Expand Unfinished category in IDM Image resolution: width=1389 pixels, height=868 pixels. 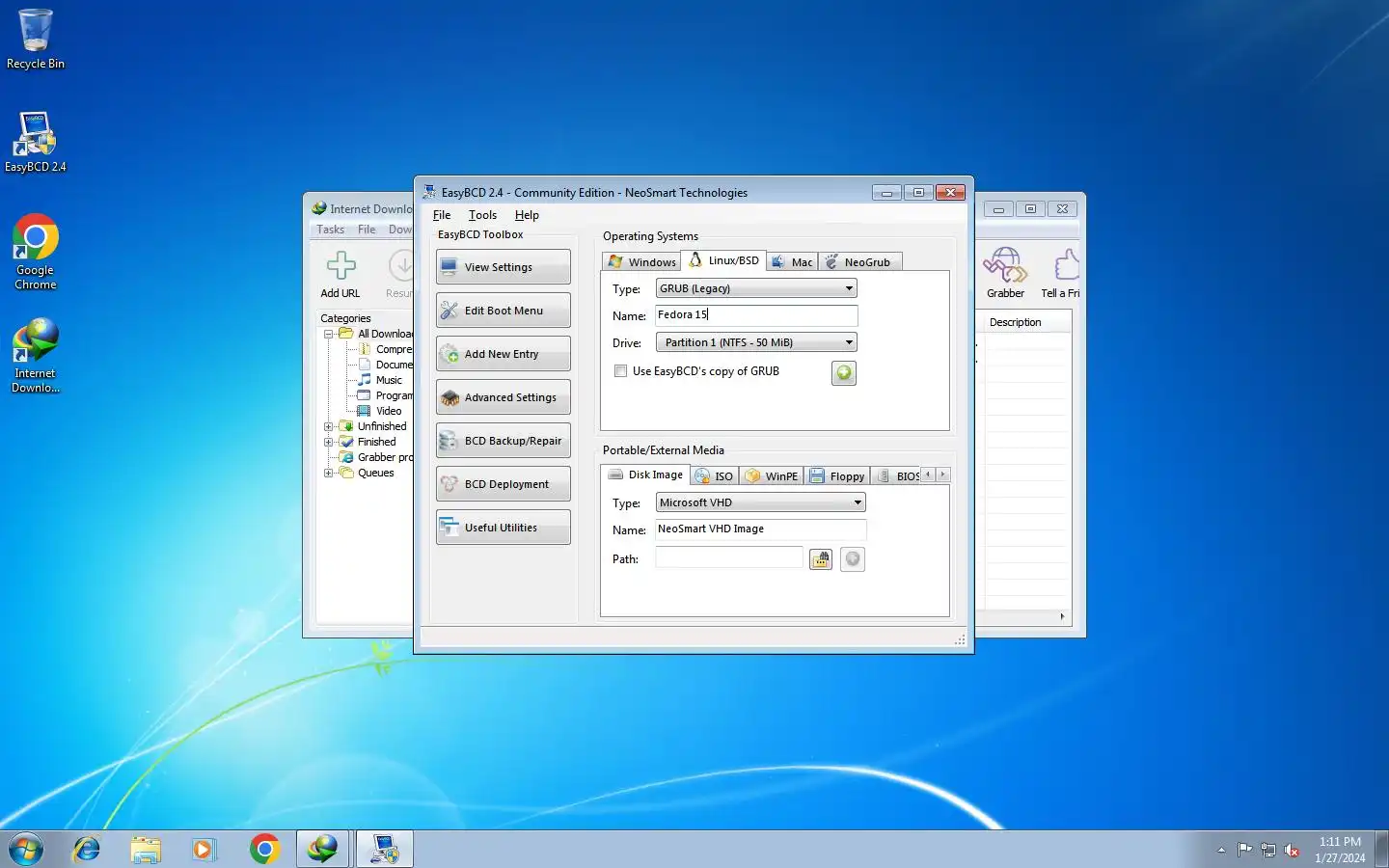(x=328, y=426)
